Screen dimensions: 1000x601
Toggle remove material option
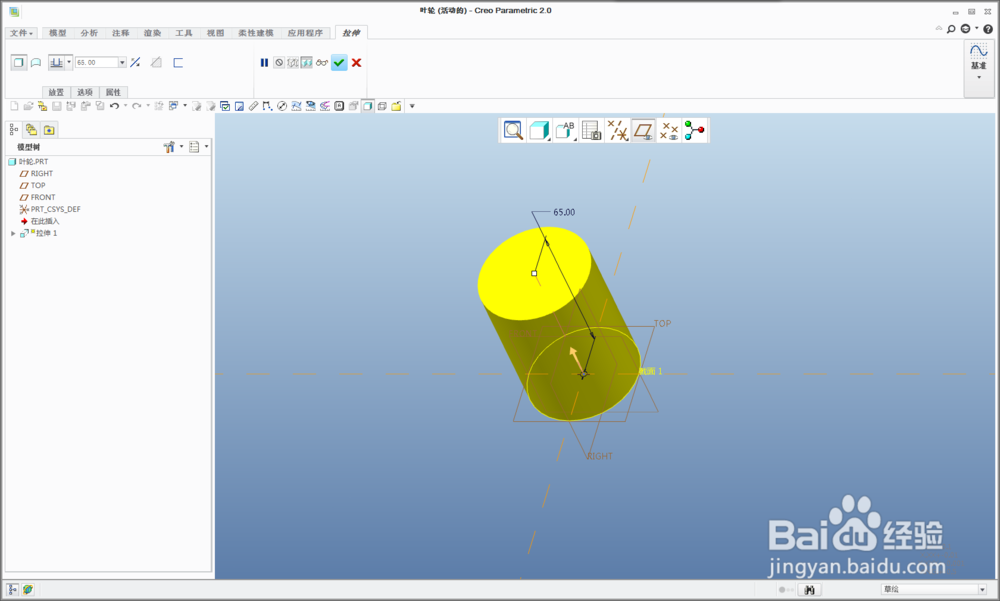[x=156, y=63]
